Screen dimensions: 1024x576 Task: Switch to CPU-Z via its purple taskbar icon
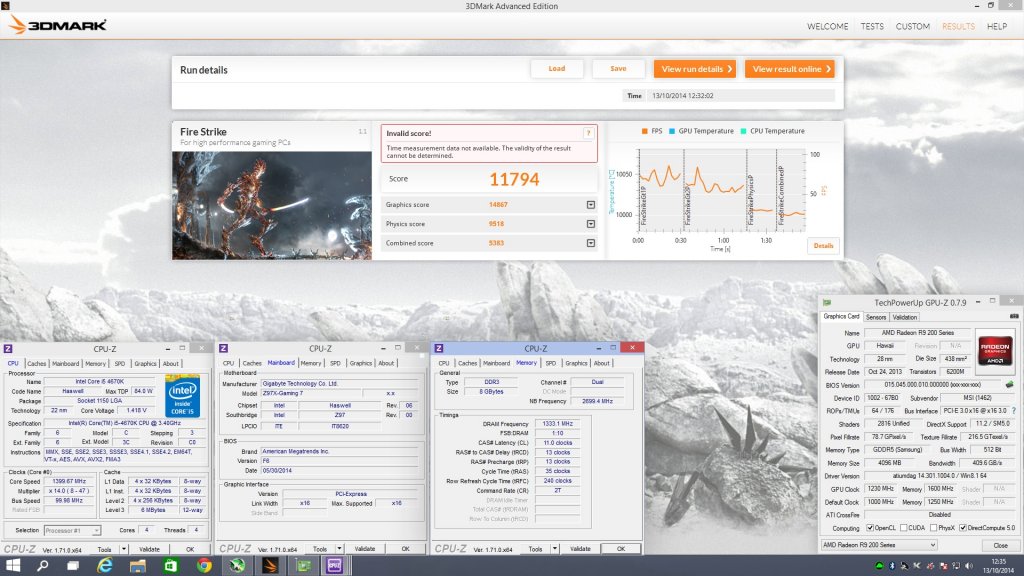point(335,566)
